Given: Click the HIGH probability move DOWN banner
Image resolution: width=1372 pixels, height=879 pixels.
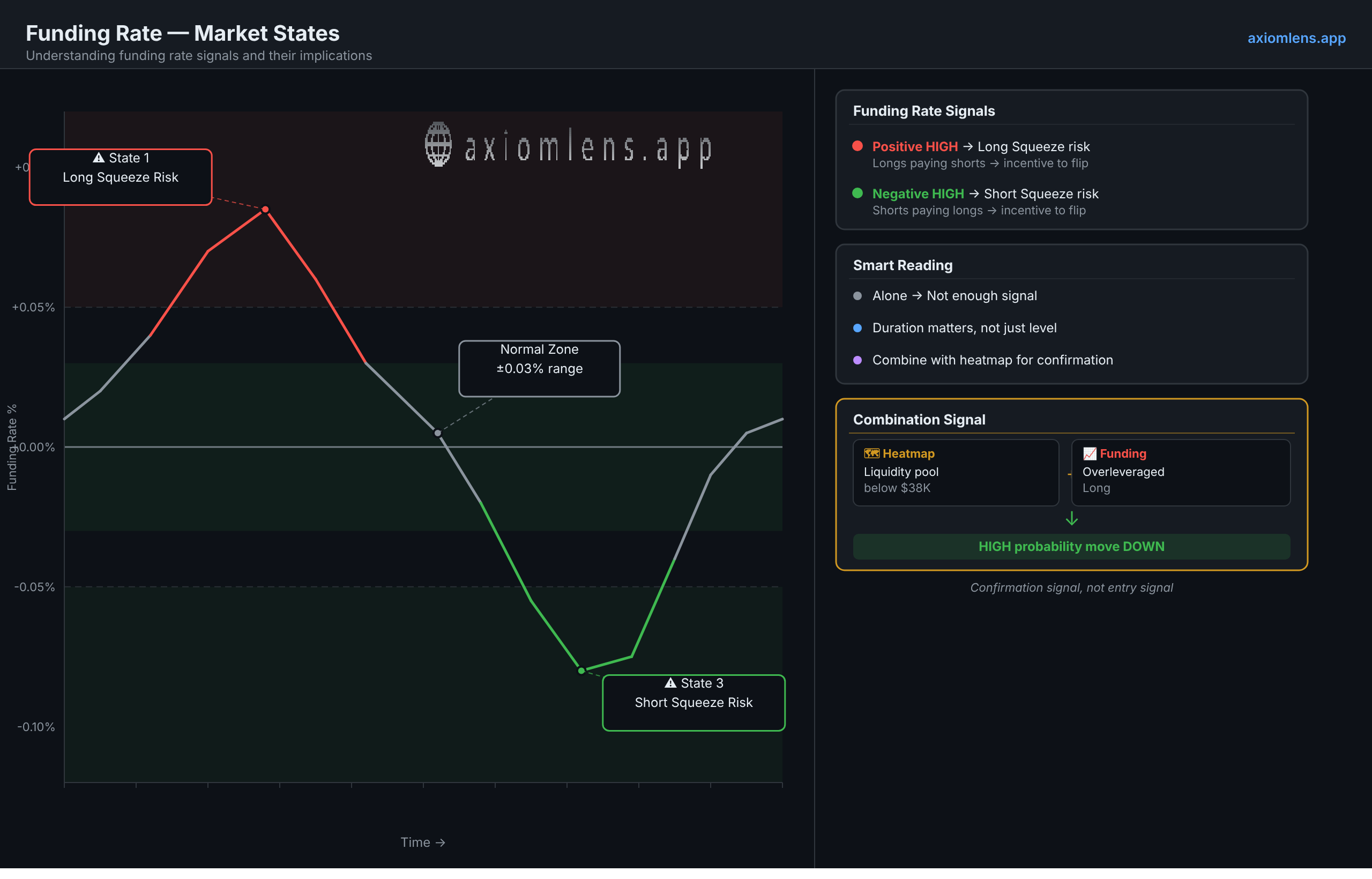Looking at the screenshot, I should tap(1071, 547).
